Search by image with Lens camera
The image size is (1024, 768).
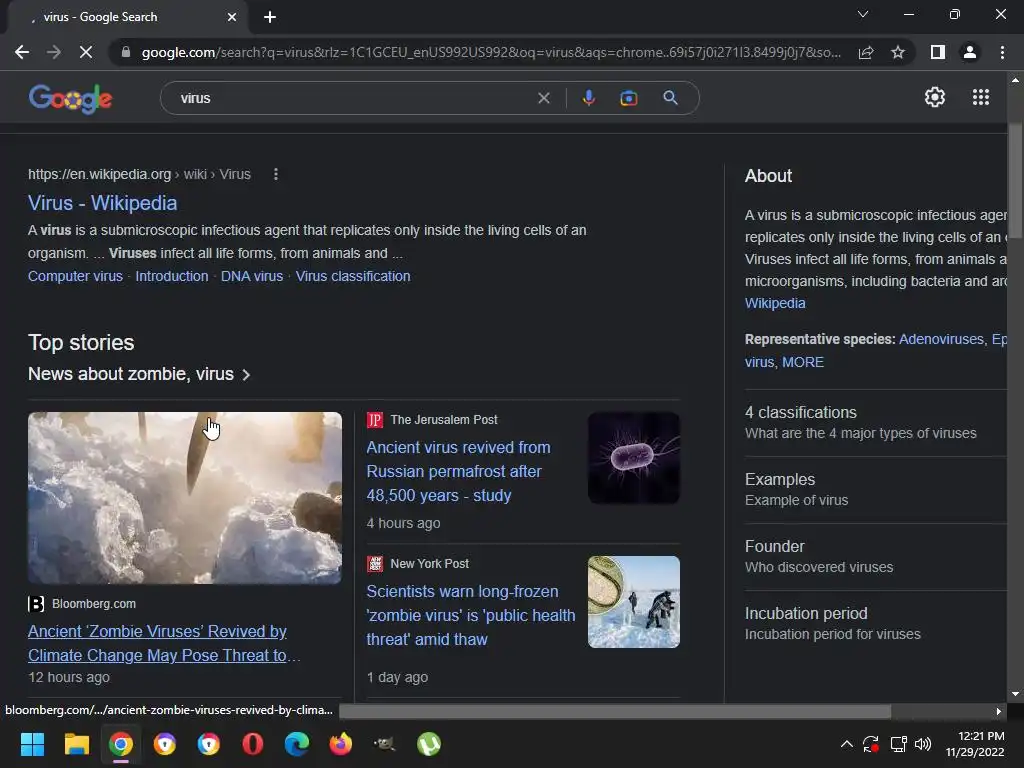[x=628, y=98]
